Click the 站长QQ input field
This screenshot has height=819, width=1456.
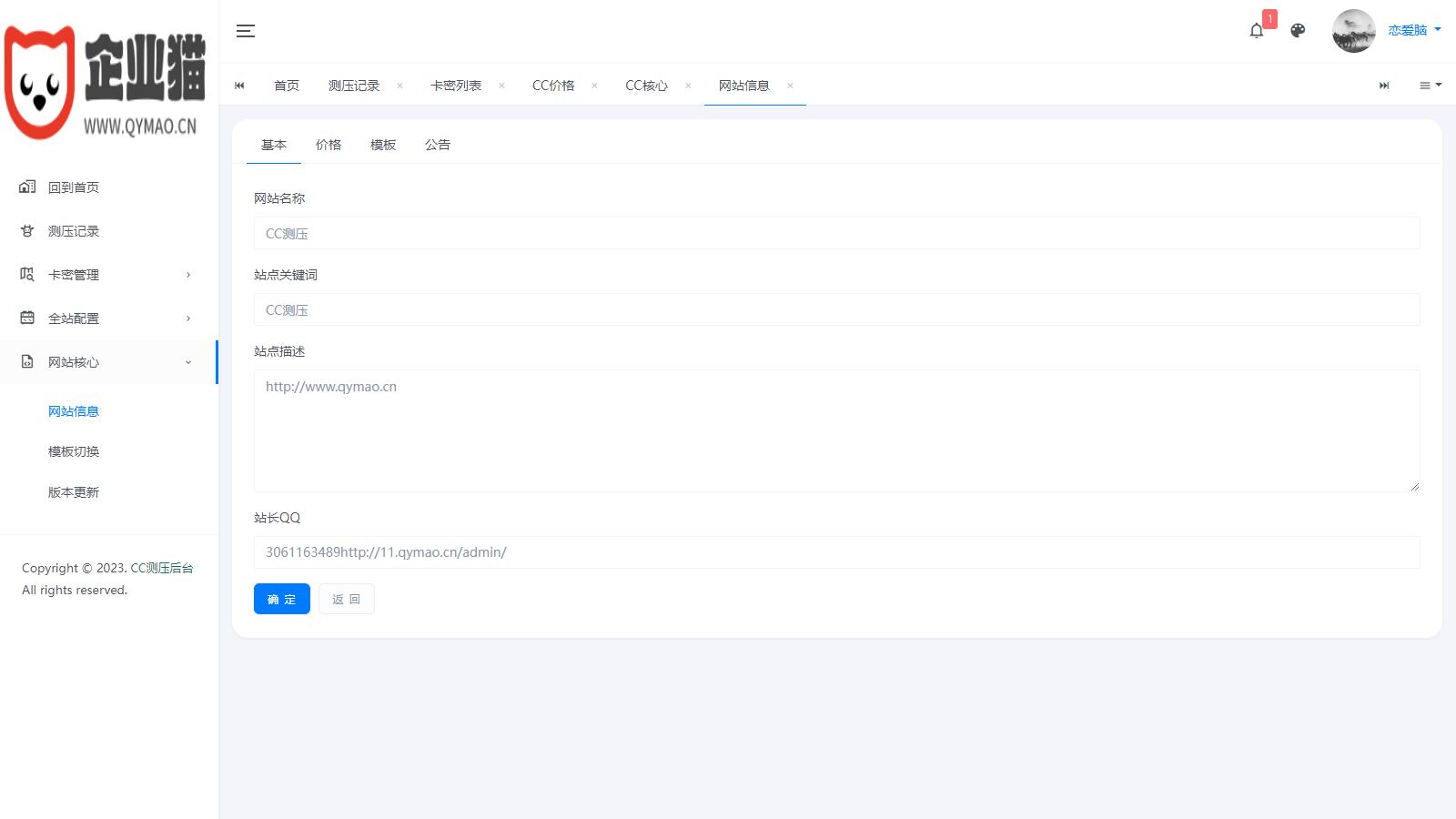pyautogui.click(x=835, y=552)
